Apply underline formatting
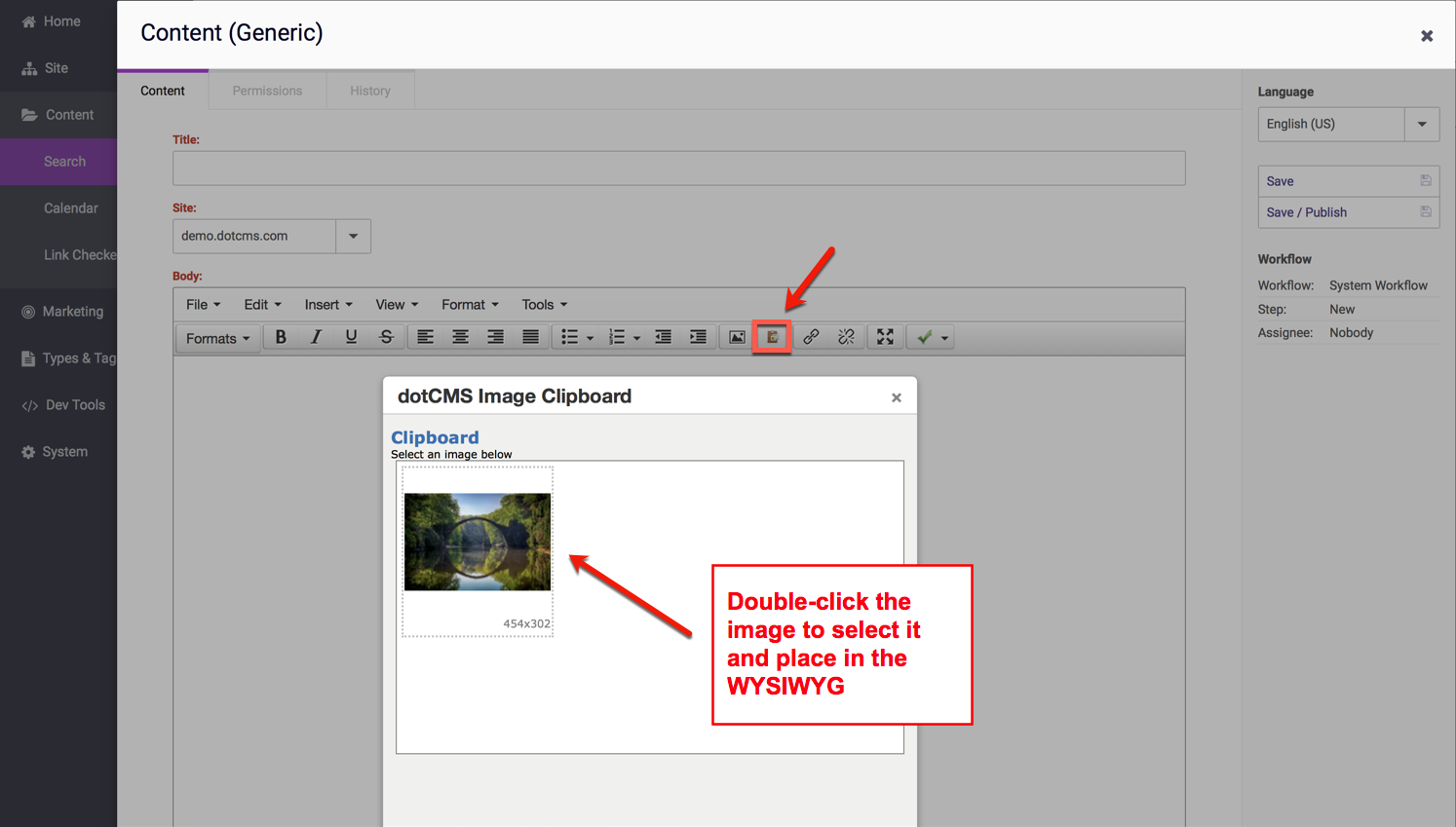 351,337
